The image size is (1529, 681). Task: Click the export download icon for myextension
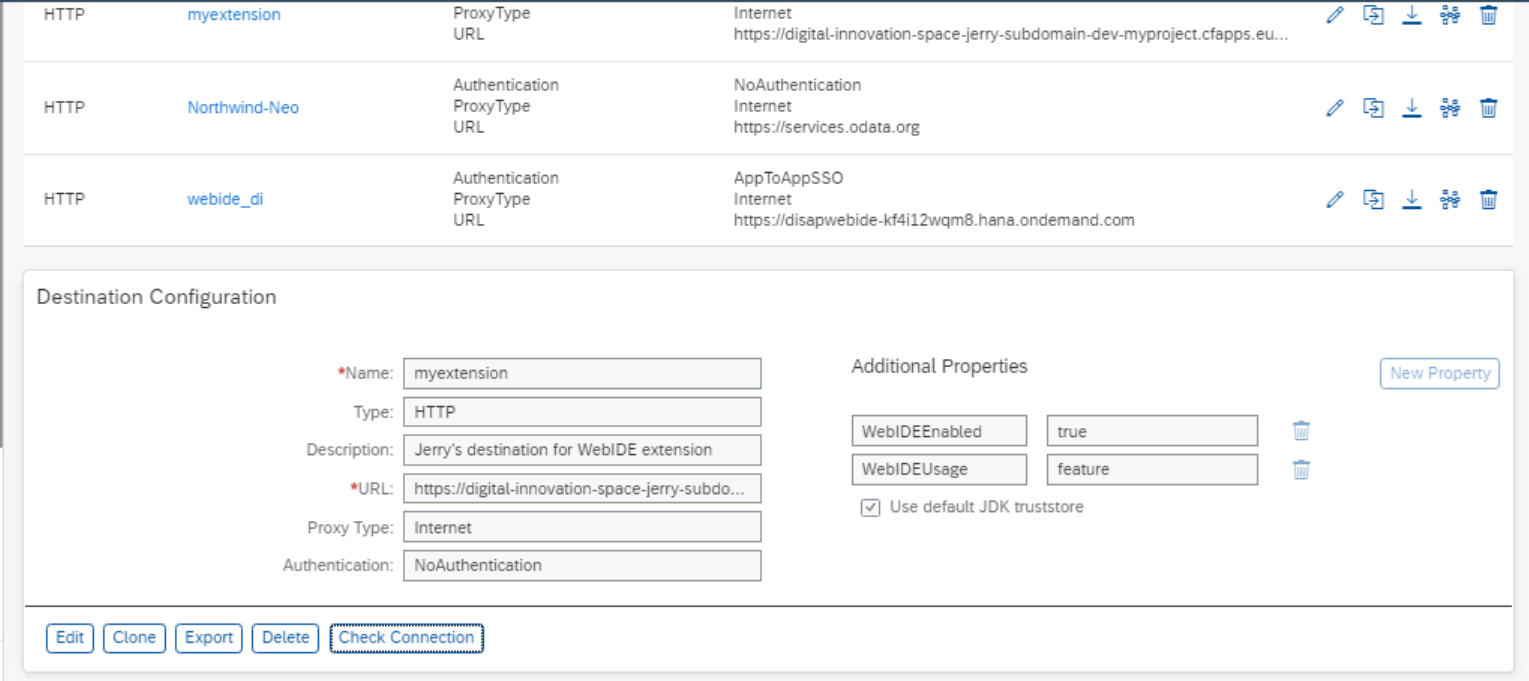point(1411,16)
